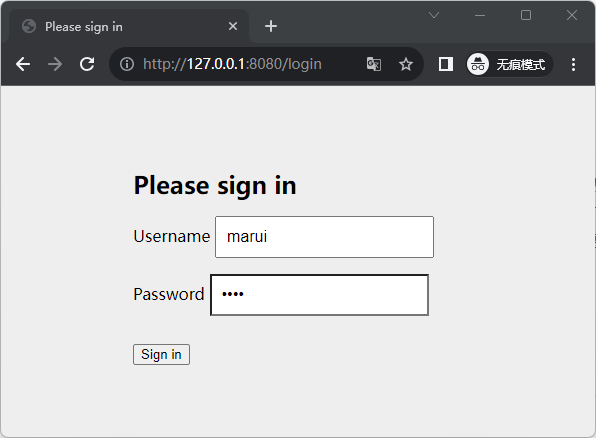Bookmark this page with the star icon
Screen dimensions: 596x438
tap(406, 64)
